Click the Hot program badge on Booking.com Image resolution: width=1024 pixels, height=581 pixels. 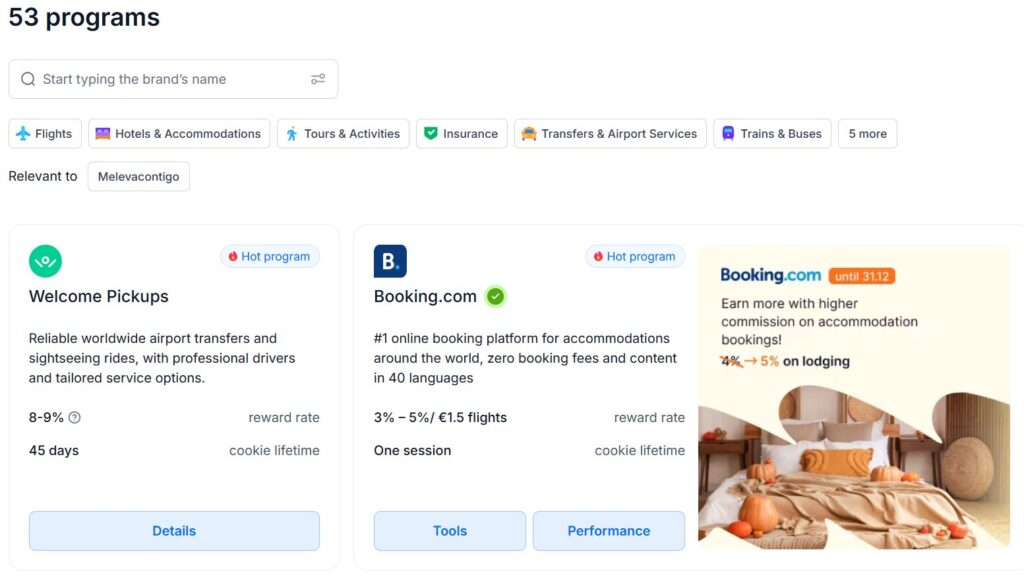635,257
